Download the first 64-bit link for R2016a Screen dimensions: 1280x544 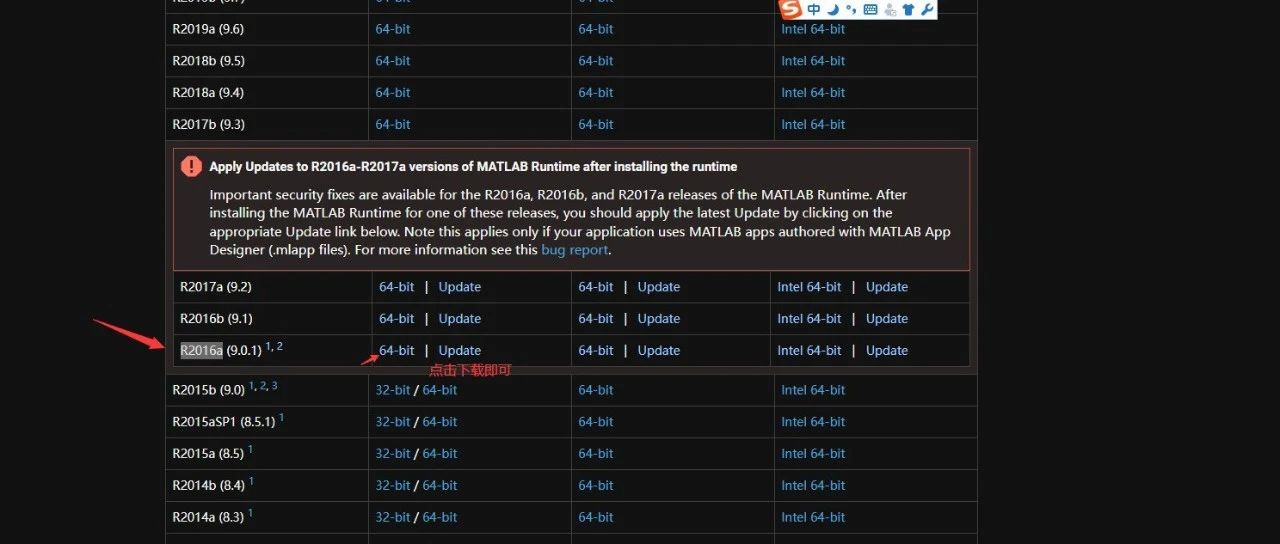pyautogui.click(x=396, y=350)
